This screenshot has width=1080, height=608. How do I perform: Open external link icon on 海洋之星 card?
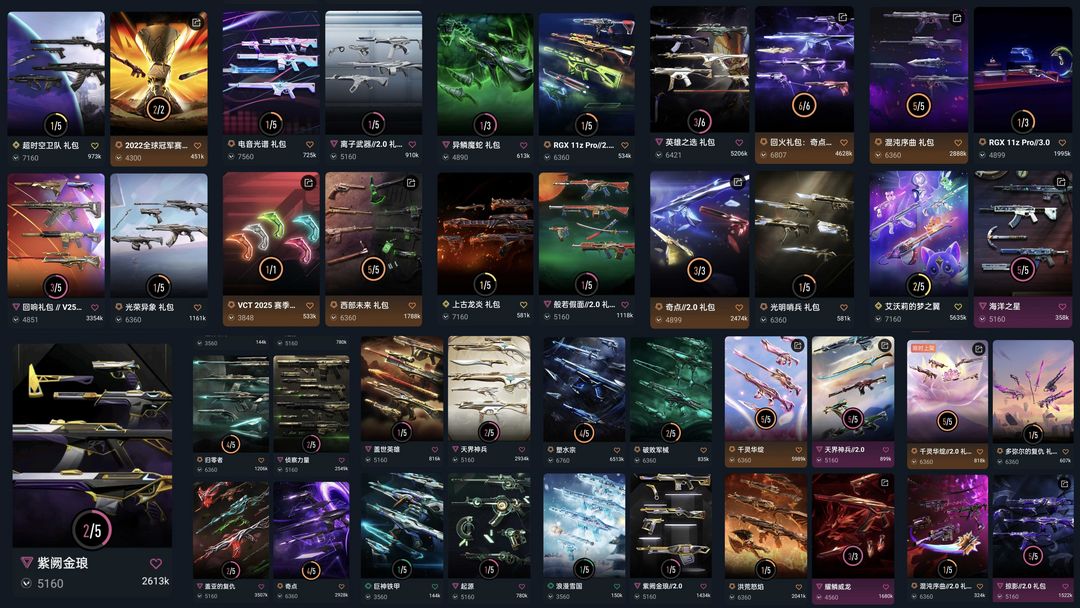click(x=1061, y=182)
